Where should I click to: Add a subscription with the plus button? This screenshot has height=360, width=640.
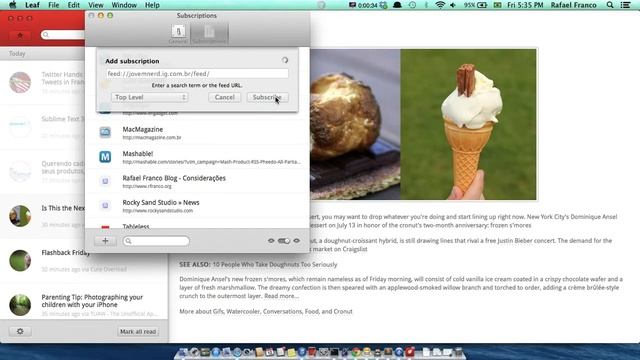point(105,241)
